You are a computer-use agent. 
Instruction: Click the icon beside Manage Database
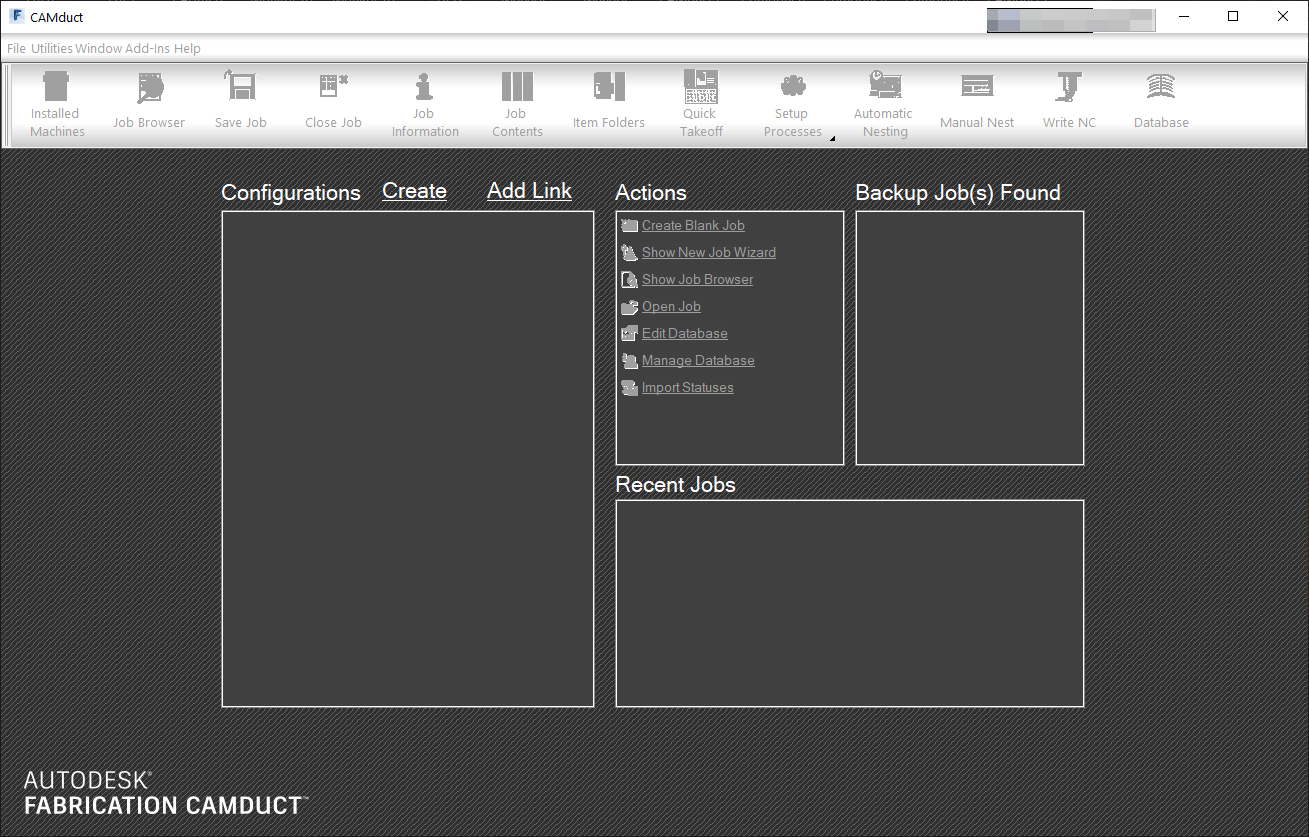(x=629, y=361)
